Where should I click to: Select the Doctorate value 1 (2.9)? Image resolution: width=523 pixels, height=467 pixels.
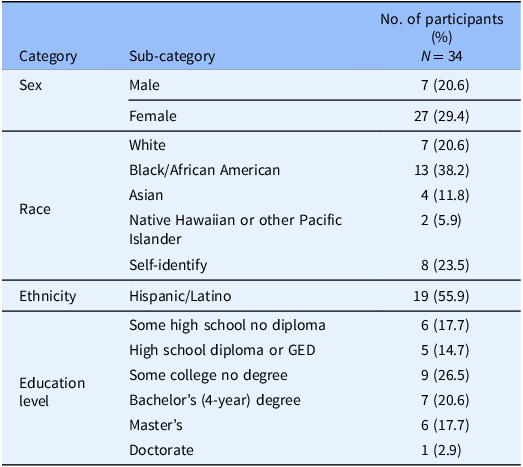pos(441,450)
